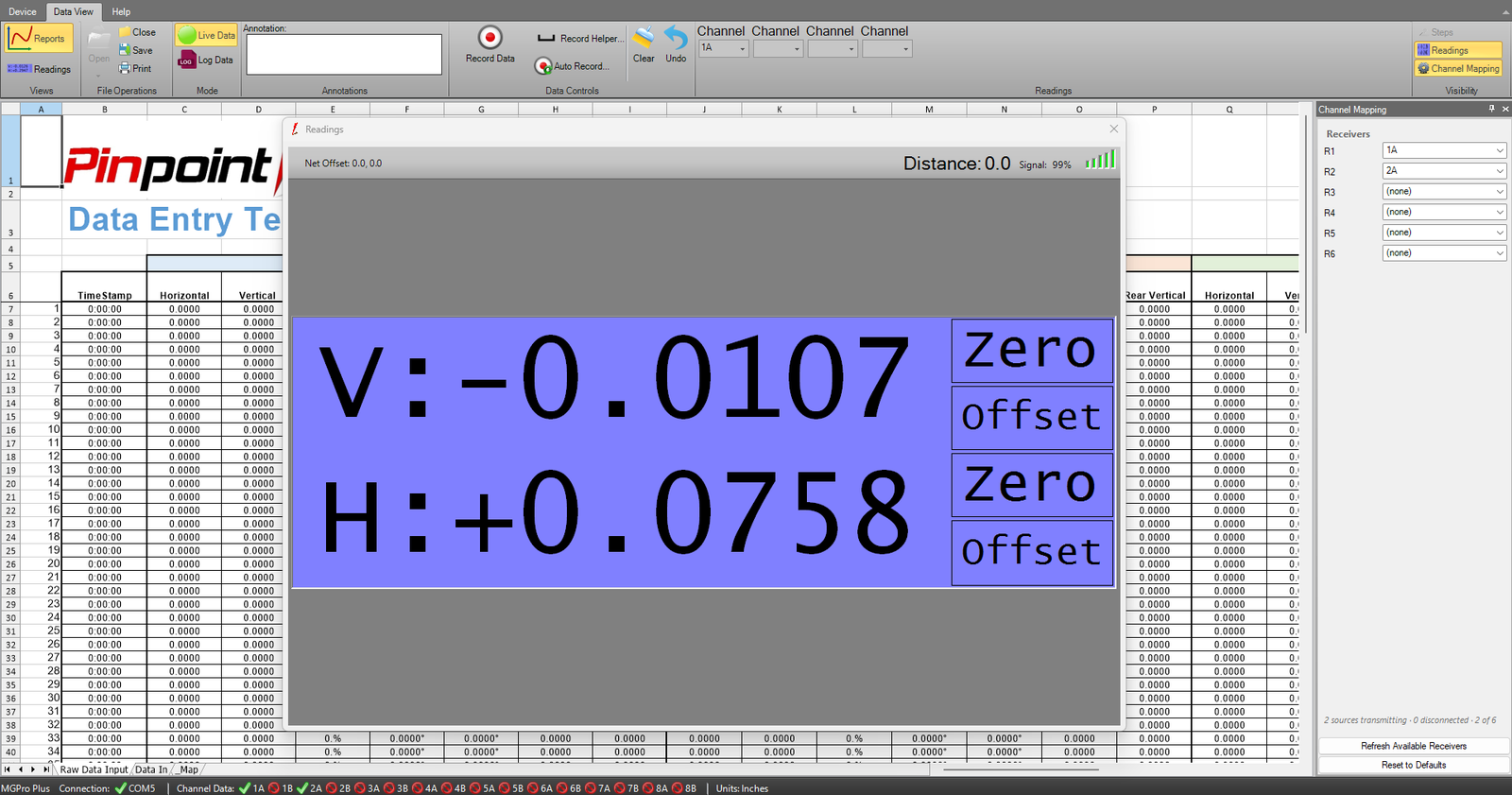Image resolution: width=1512 pixels, height=795 pixels.
Task: Set Offset for the horizontal reading
Action: point(1032,552)
